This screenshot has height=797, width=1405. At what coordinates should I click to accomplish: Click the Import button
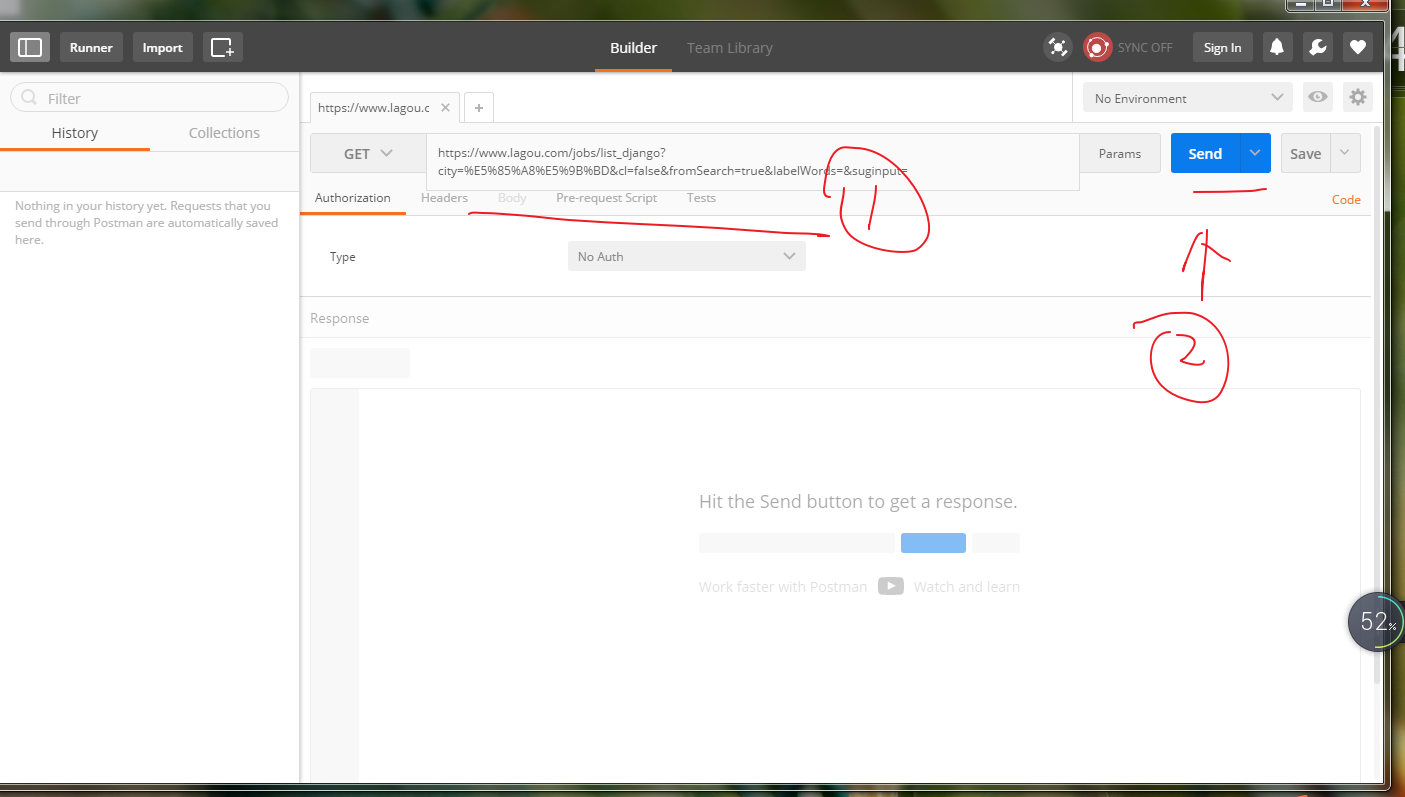click(x=162, y=47)
